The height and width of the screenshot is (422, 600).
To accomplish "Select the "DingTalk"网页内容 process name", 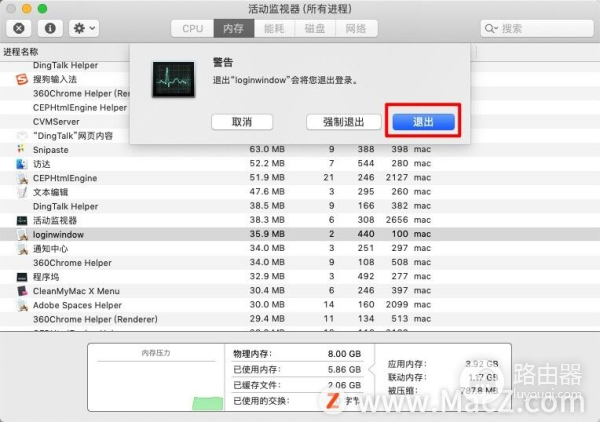I will click(x=73, y=136).
